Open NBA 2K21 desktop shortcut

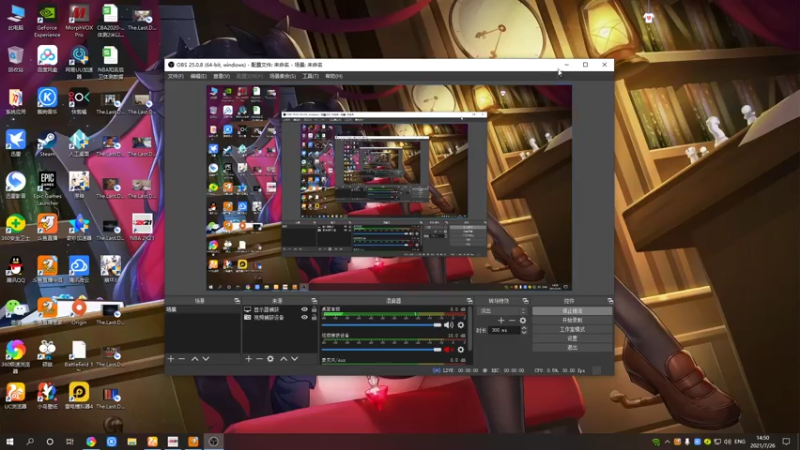(x=142, y=228)
